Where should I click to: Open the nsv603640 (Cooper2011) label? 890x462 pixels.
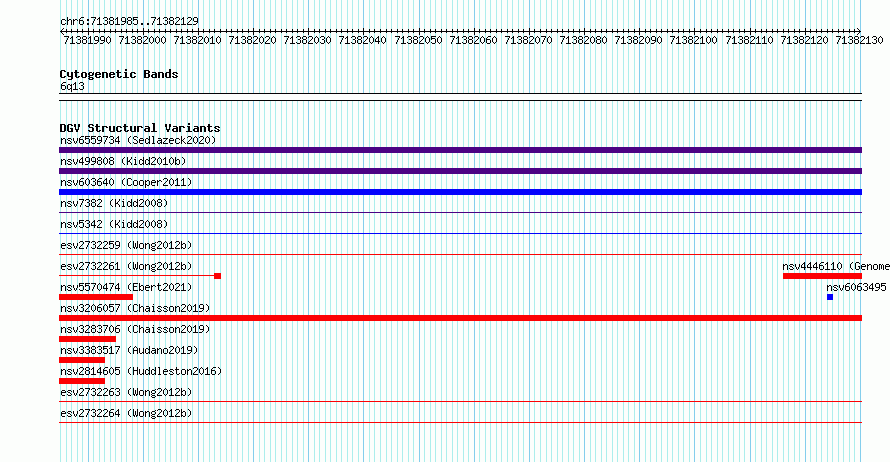point(126,182)
